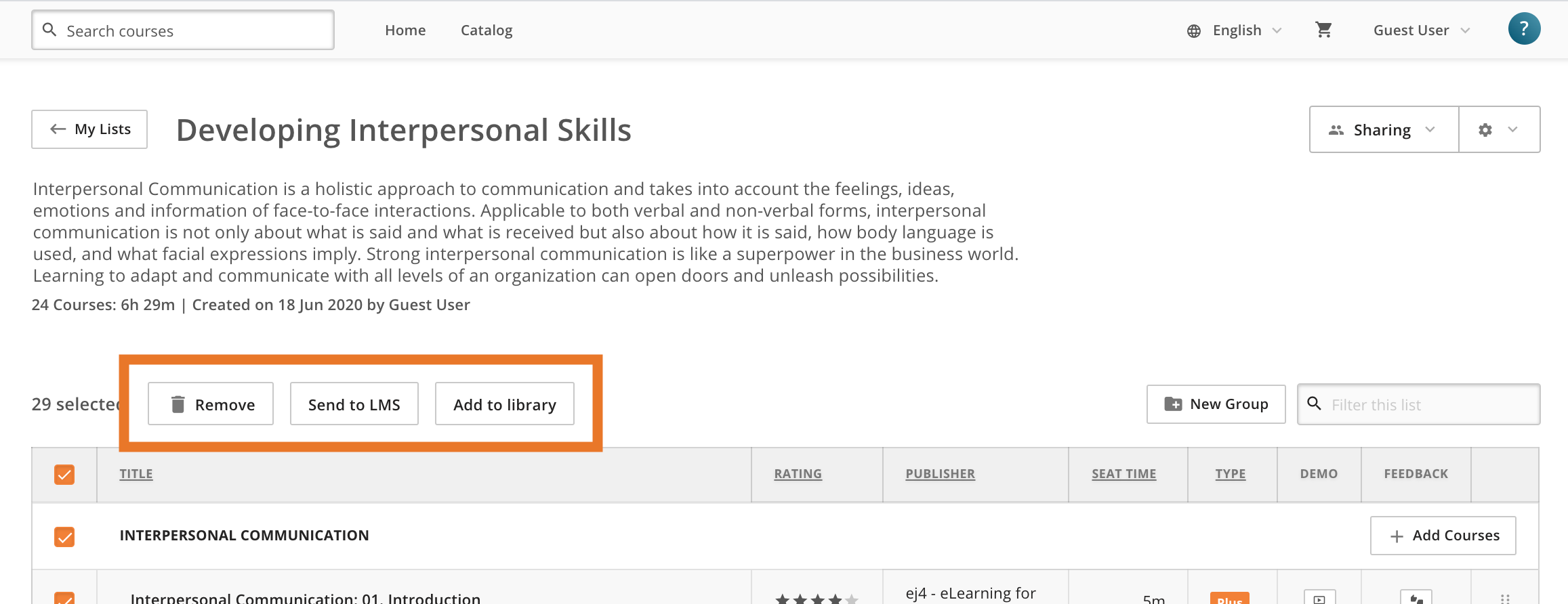This screenshot has width=1568, height=604.
Task: Click the globe language icon
Action: pyautogui.click(x=1194, y=31)
